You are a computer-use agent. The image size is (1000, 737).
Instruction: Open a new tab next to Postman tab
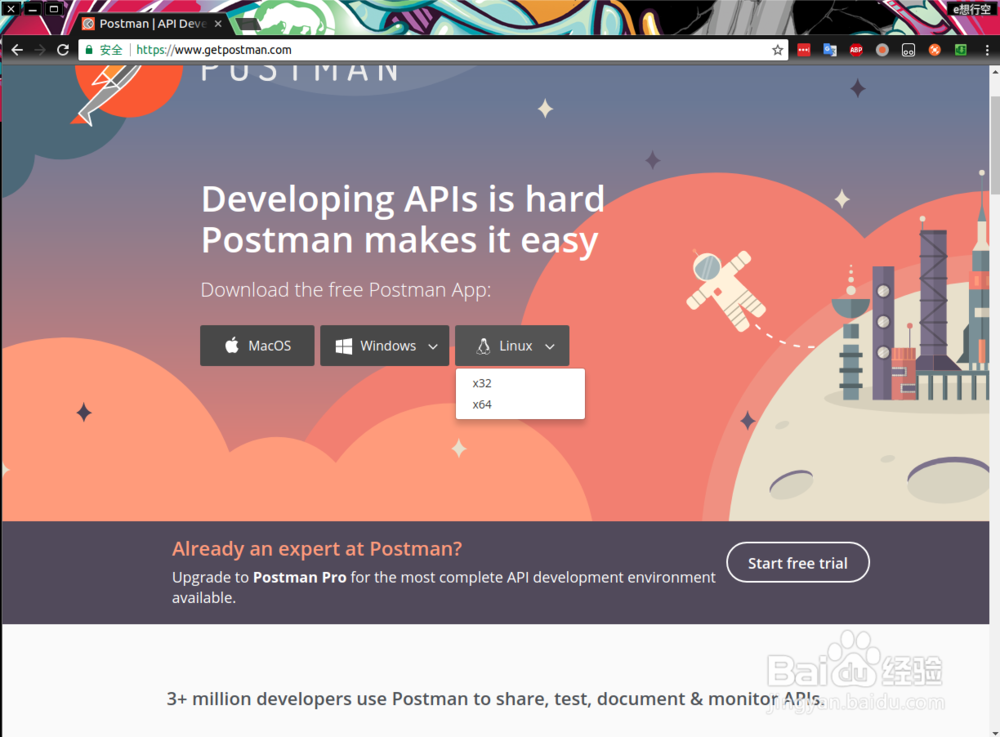tap(249, 25)
